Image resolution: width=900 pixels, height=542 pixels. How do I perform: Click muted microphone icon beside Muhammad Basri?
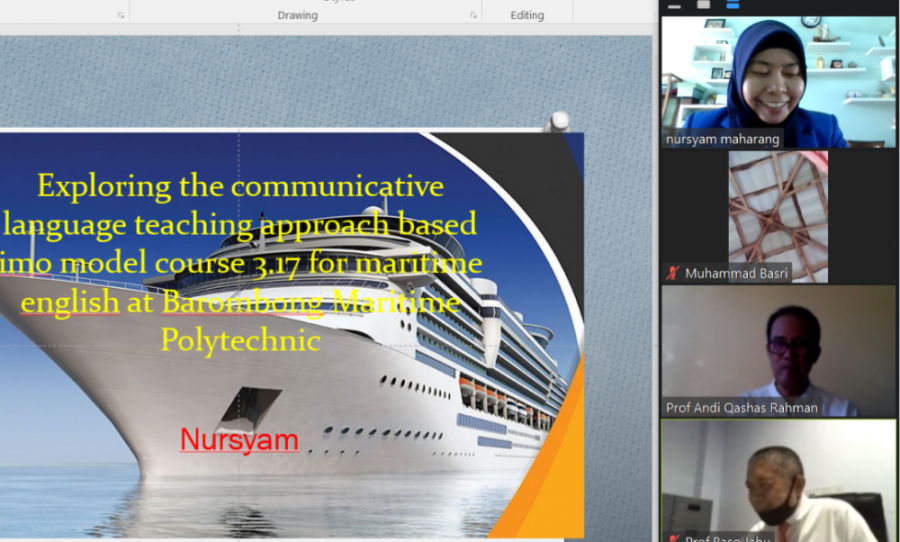pos(672,273)
